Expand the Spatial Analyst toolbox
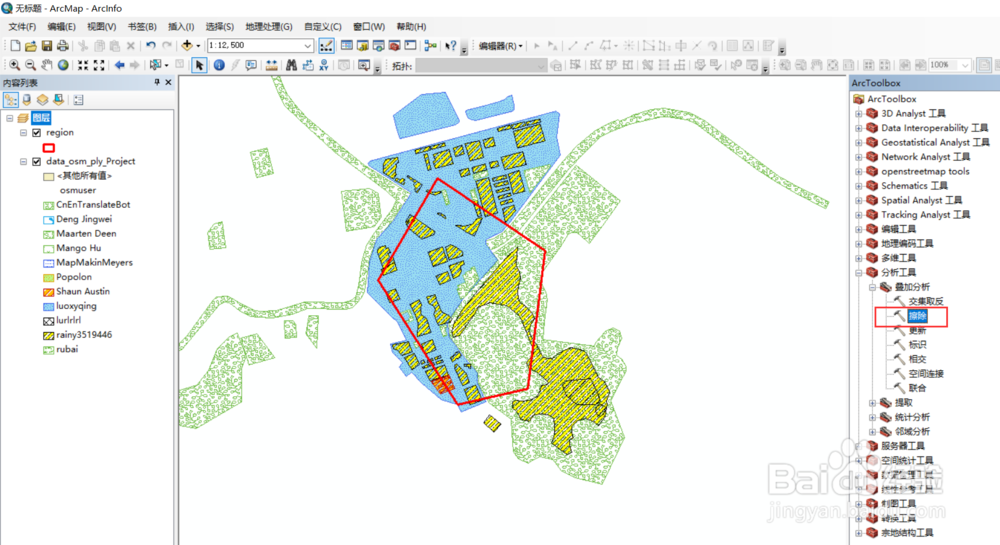 (x=858, y=200)
